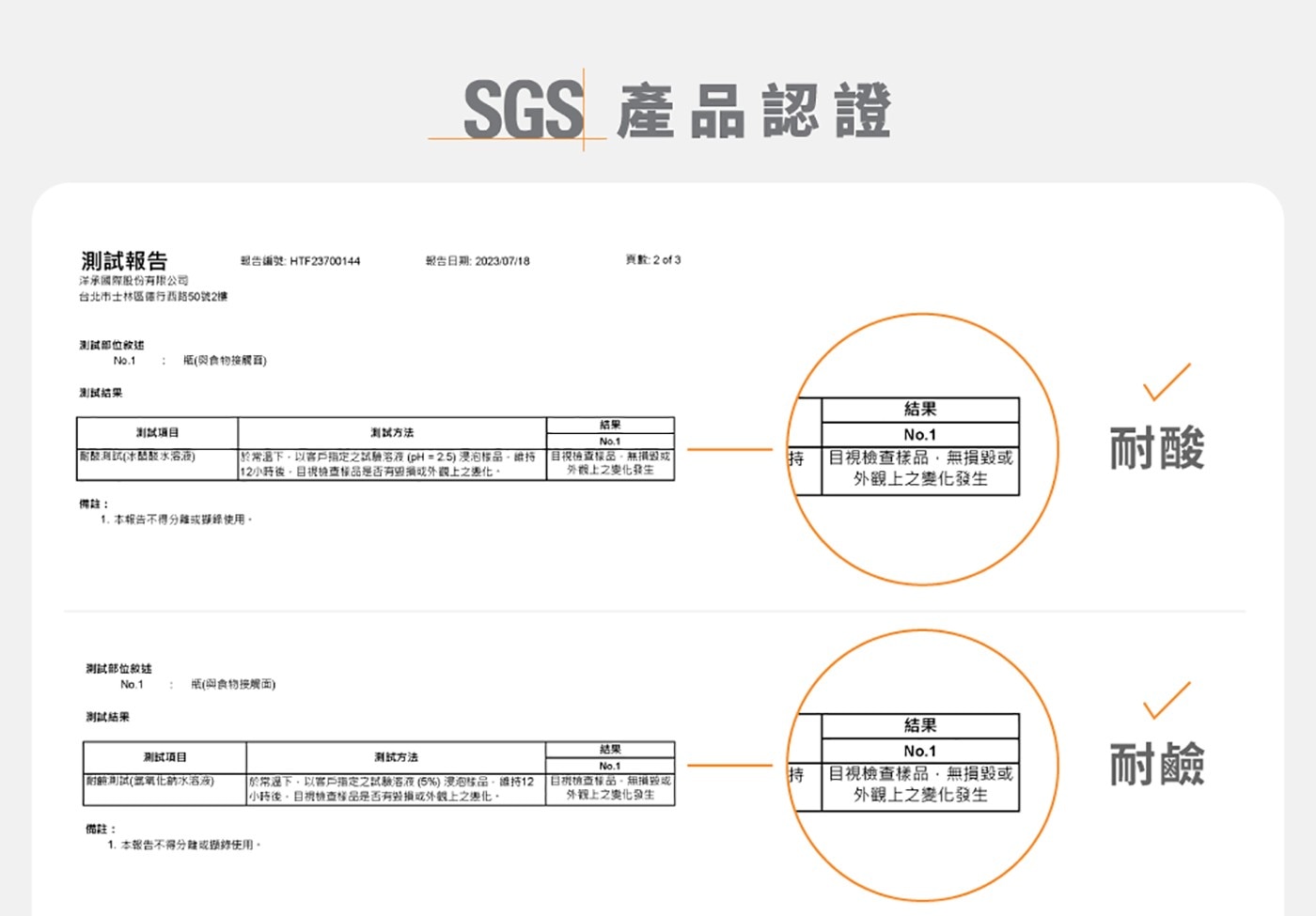Click the 備註 note under the acid table
The width and height of the screenshot is (1316, 916).
(x=167, y=512)
